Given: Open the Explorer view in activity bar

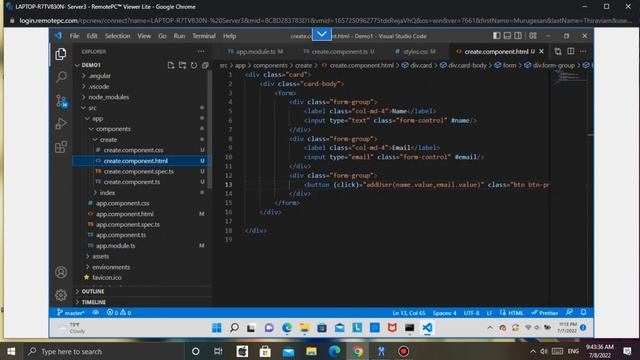Looking at the screenshot, I should [x=61, y=54].
